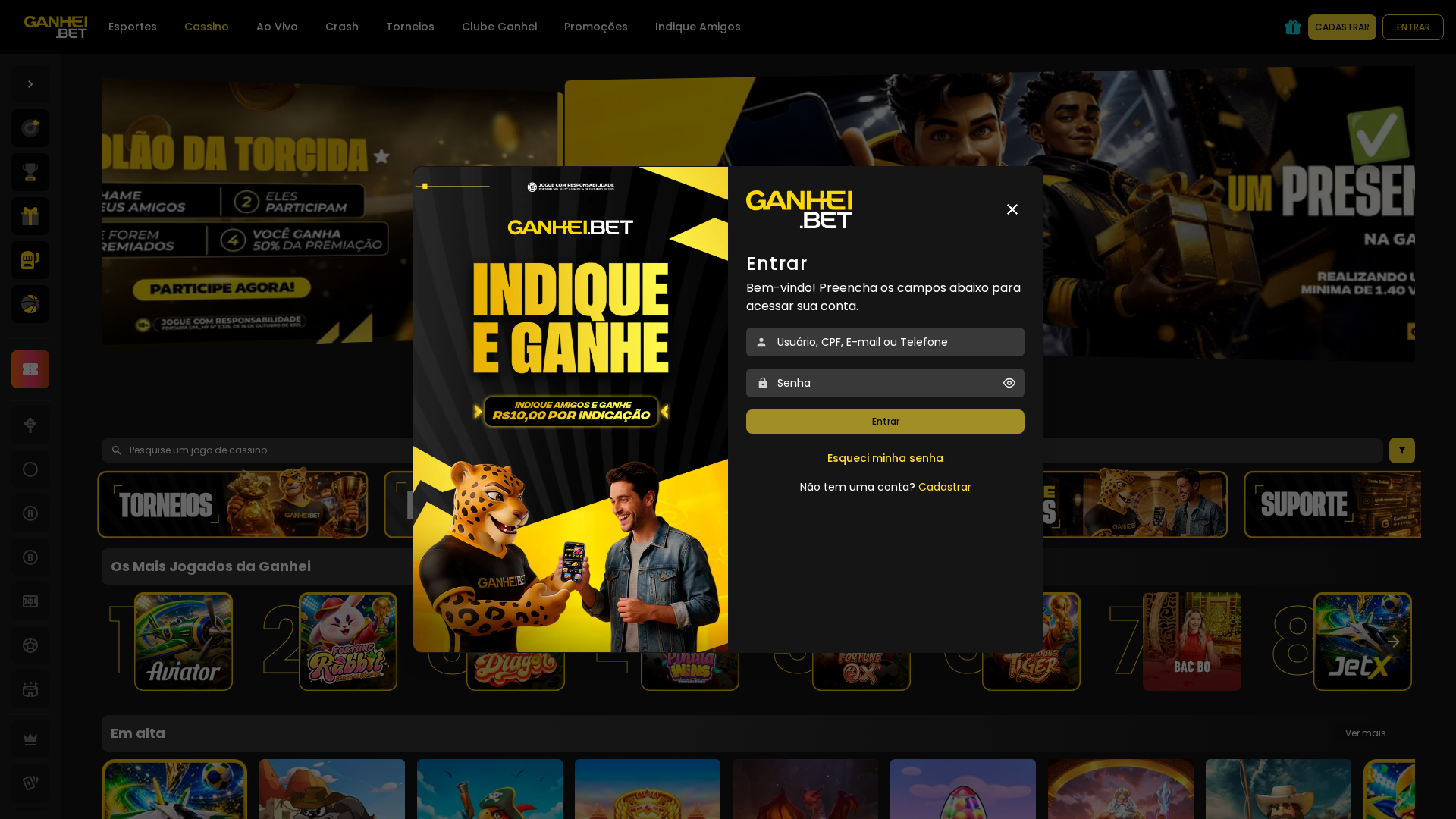
Task: Click the 'Em alta' section heading
Action: point(138,733)
